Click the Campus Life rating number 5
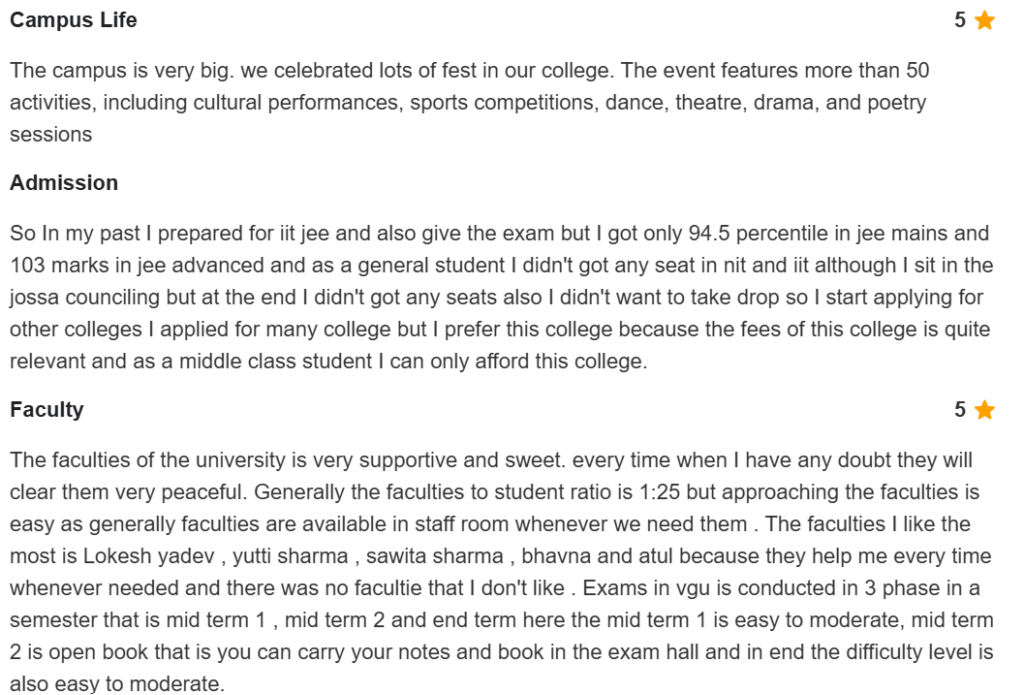 pyautogui.click(x=960, y=21)
